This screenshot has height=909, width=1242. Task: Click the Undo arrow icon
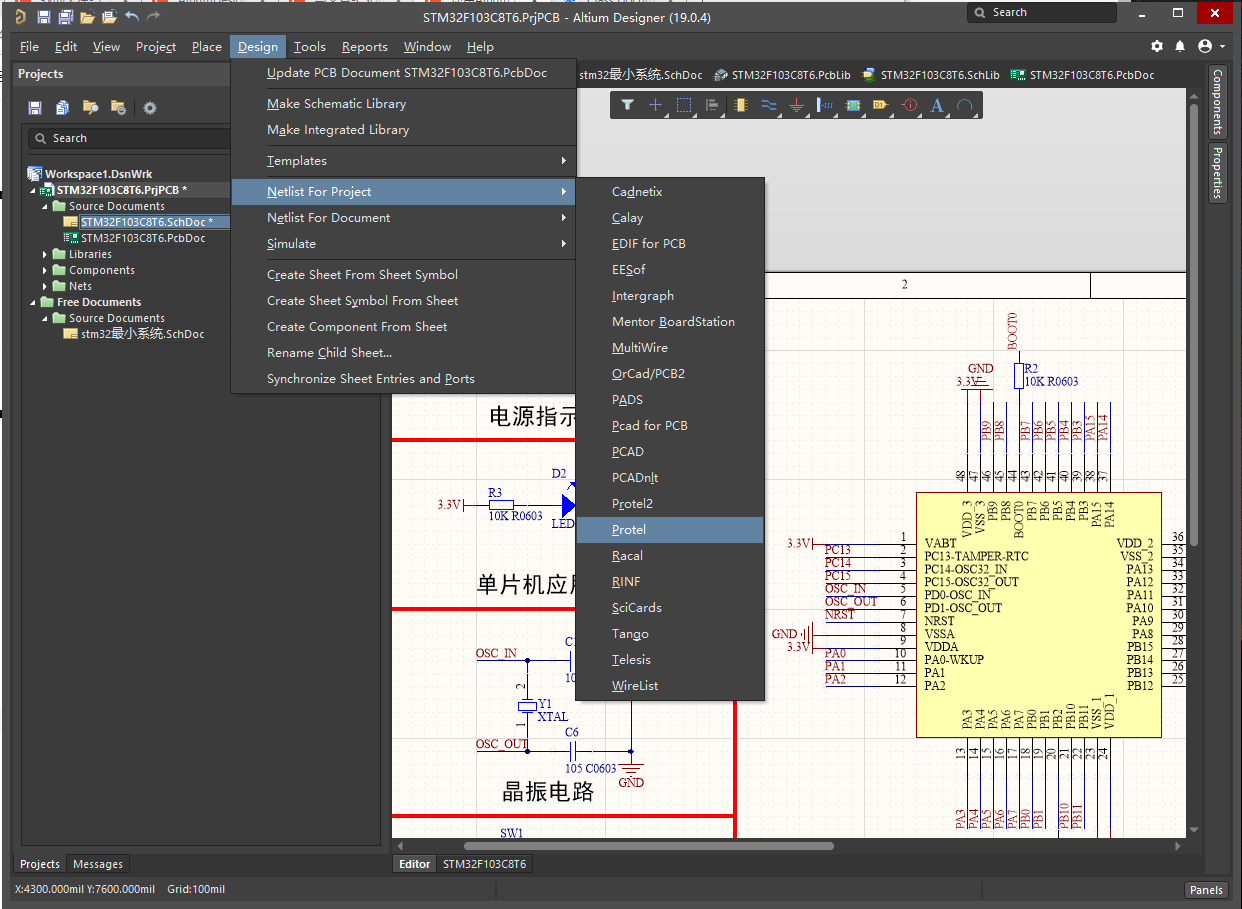point(131,17)
